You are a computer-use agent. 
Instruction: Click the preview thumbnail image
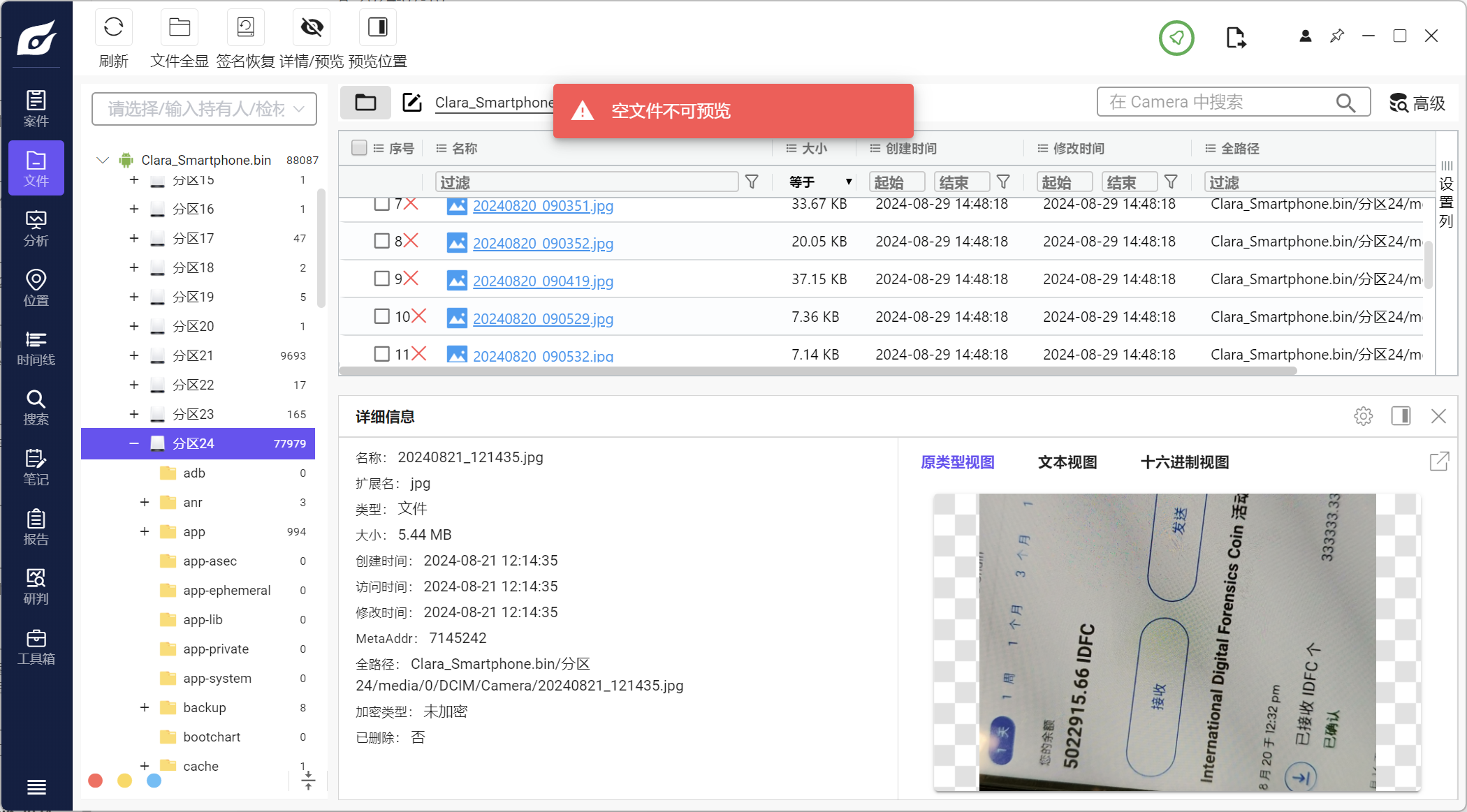tap(1177, 642)
